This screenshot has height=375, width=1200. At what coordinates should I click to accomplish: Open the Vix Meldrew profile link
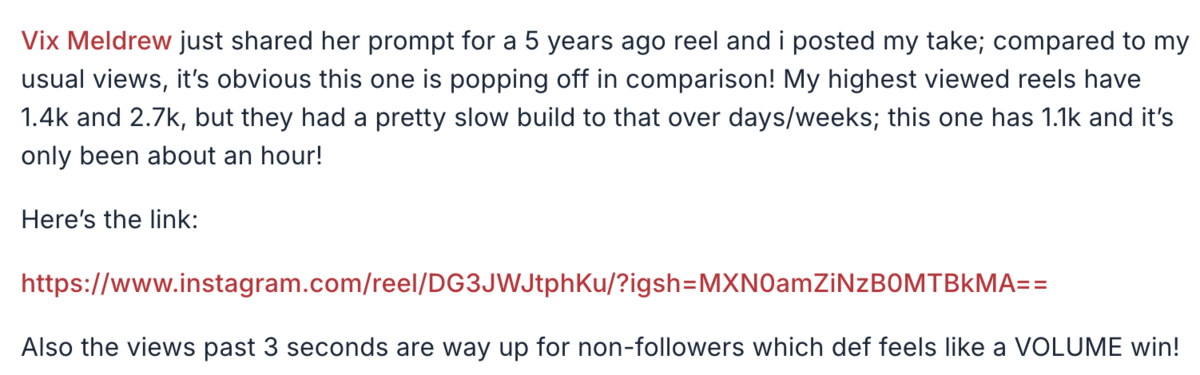97,43
